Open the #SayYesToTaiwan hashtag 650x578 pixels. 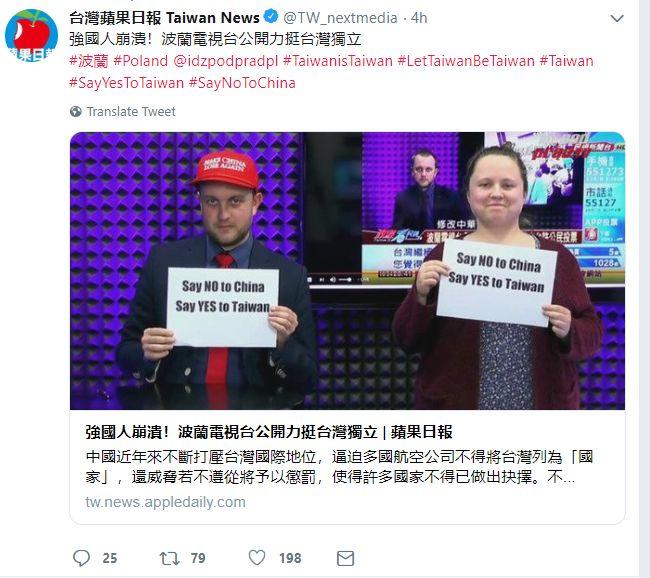pos(126,83)
